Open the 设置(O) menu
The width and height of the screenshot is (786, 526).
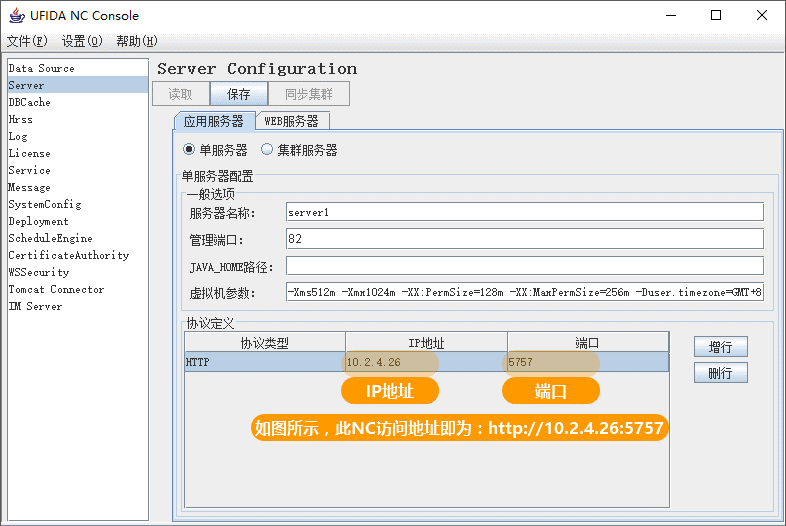[82, 41]
